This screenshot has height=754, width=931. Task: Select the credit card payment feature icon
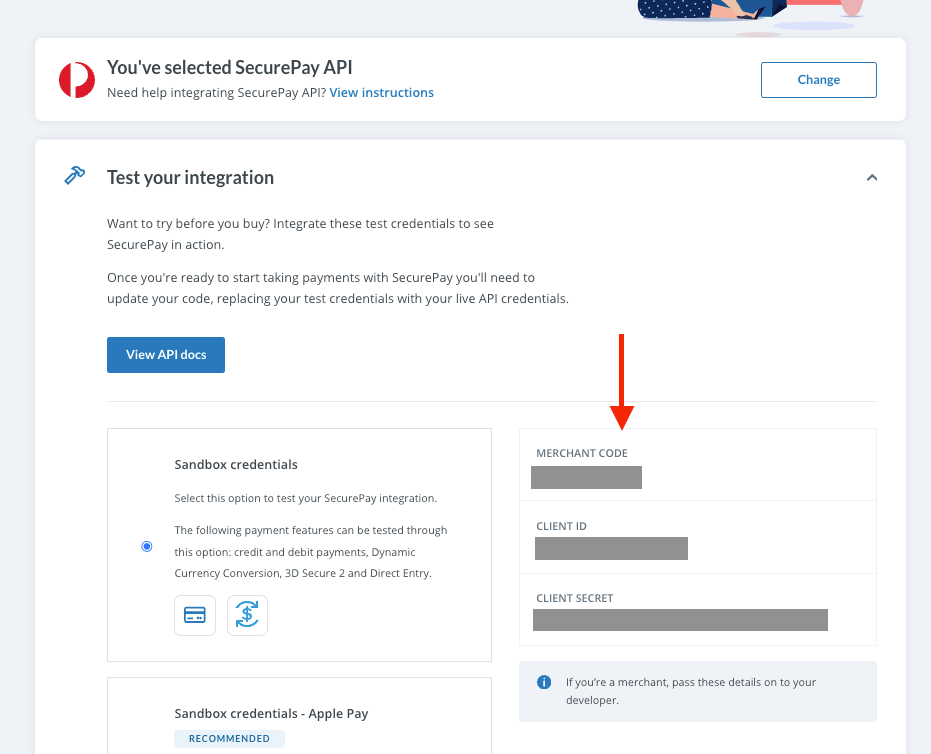click(194, 615)
